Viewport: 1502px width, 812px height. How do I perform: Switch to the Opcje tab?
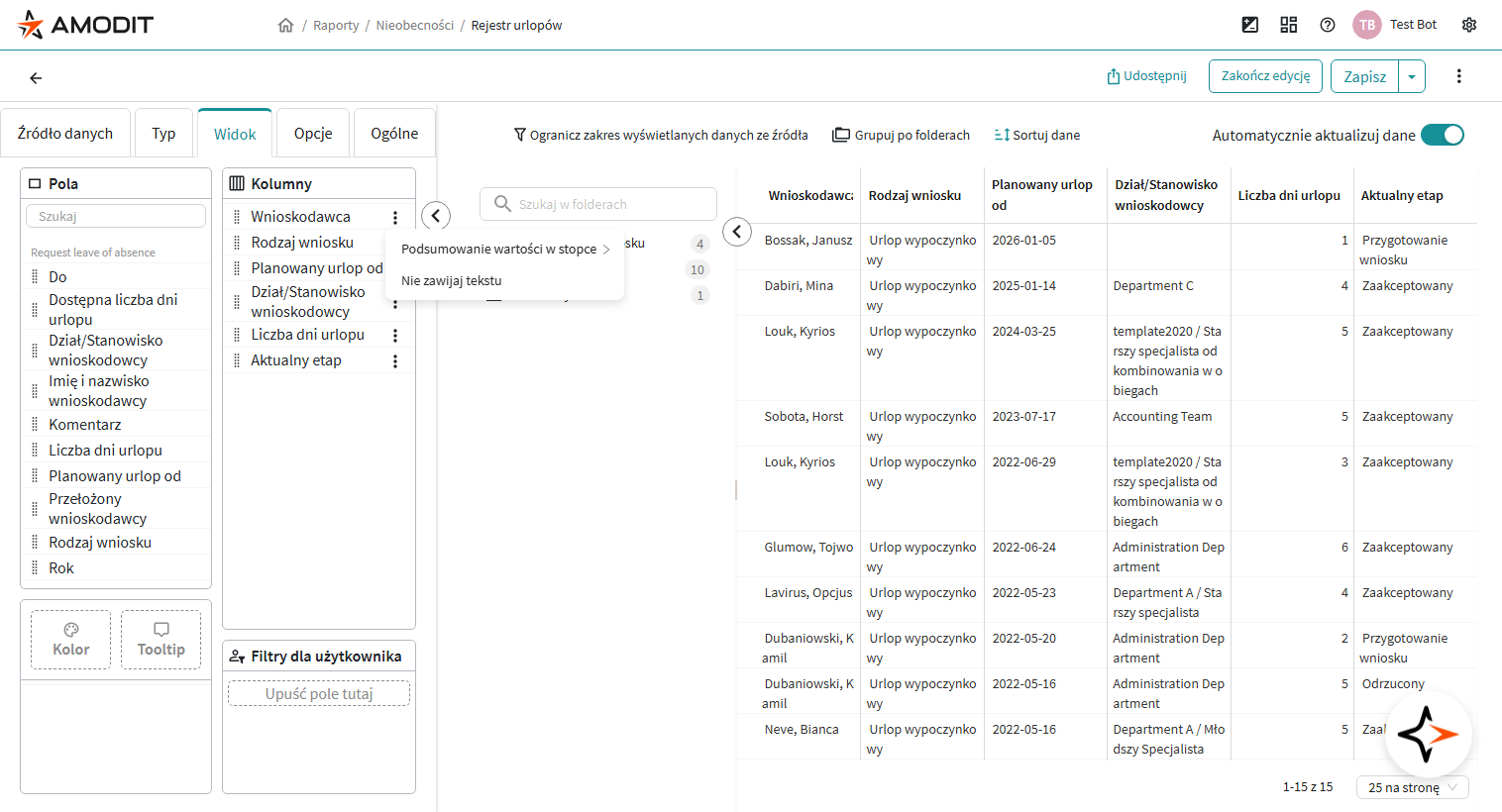tap(313, 134)
